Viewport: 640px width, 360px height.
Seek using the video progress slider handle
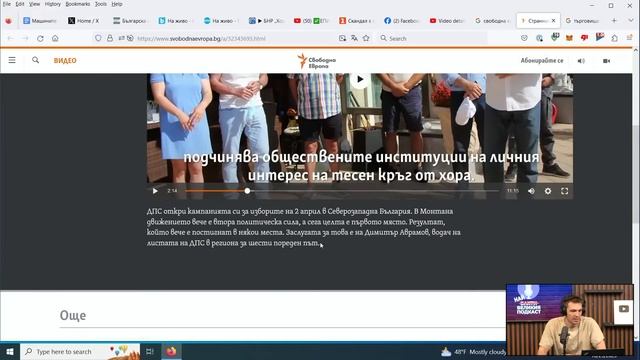tap(247, 191)
